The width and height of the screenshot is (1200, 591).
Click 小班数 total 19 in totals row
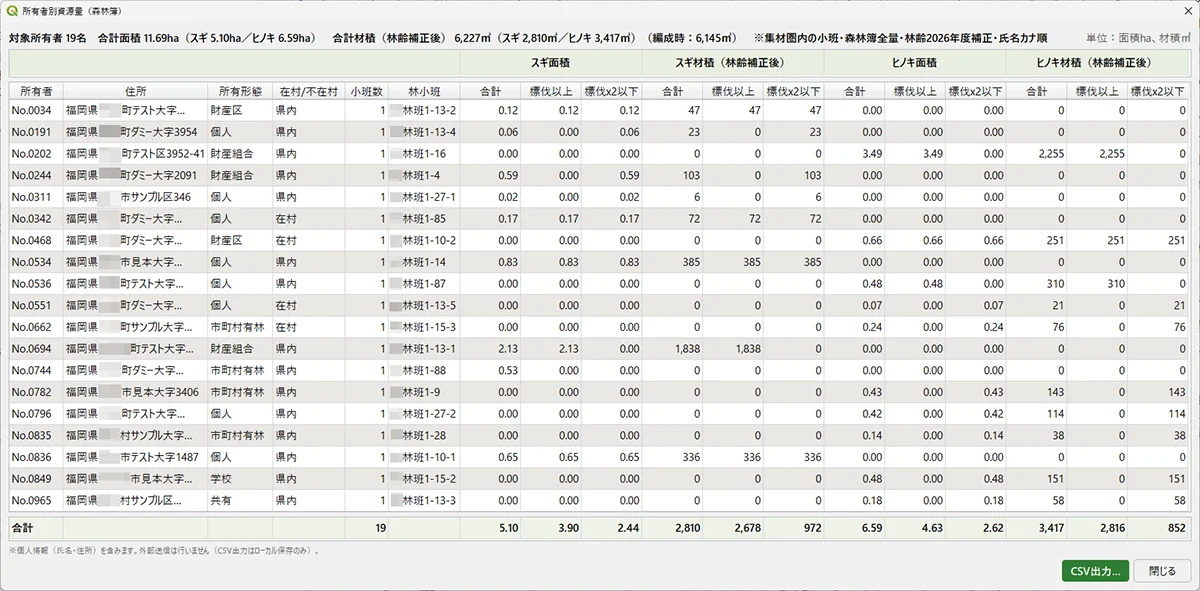tap(367, 527)
